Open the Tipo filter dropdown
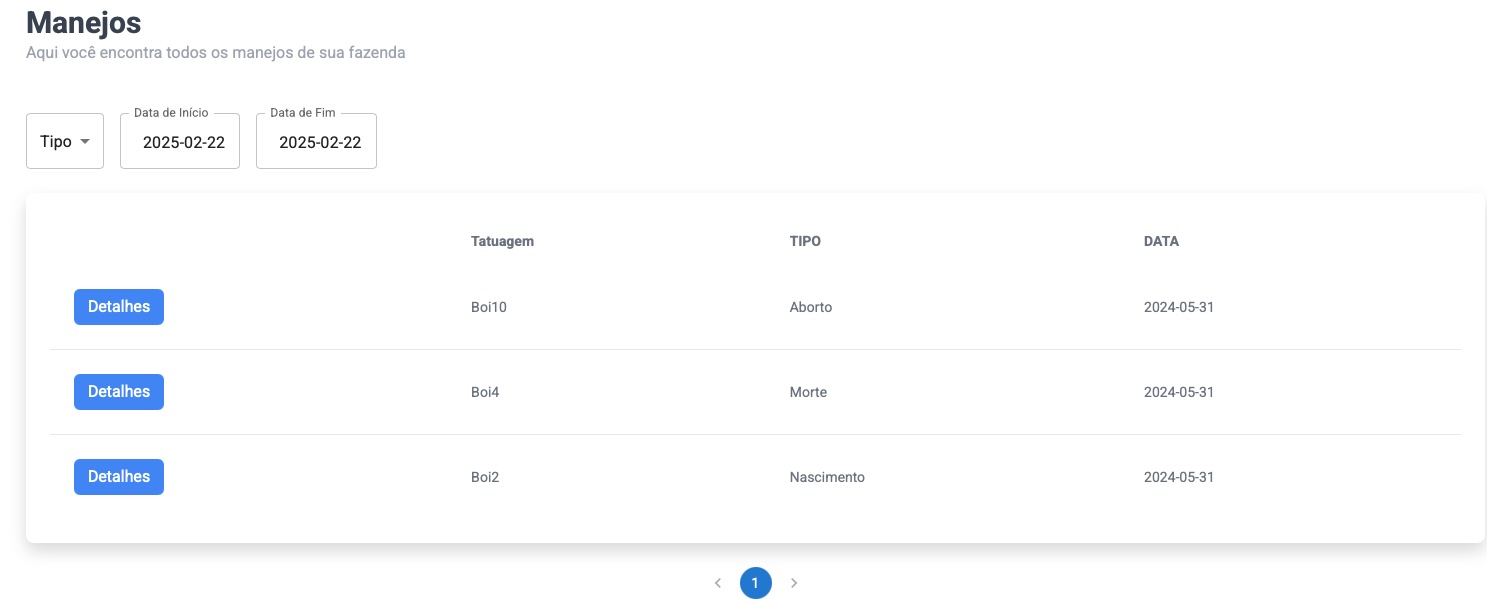Screen dimensions: 1487x604 tap(65, 141)
